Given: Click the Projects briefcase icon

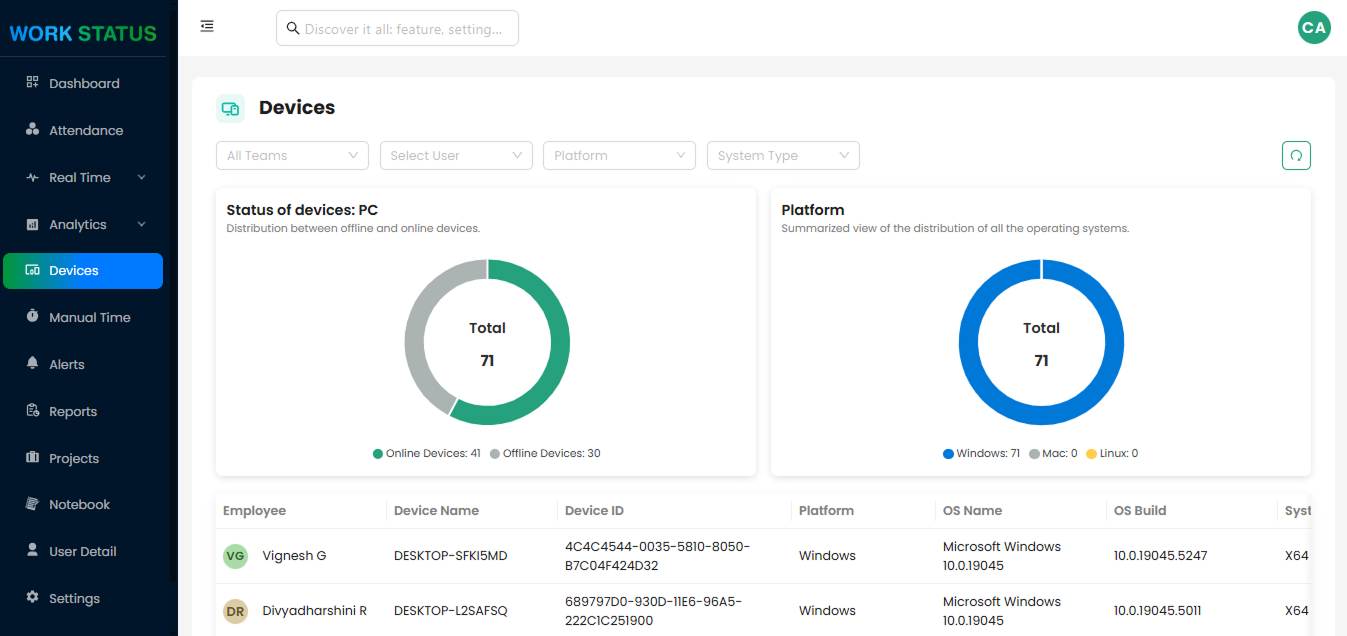Looking at the screenshot, I should [x=32, y=457].
